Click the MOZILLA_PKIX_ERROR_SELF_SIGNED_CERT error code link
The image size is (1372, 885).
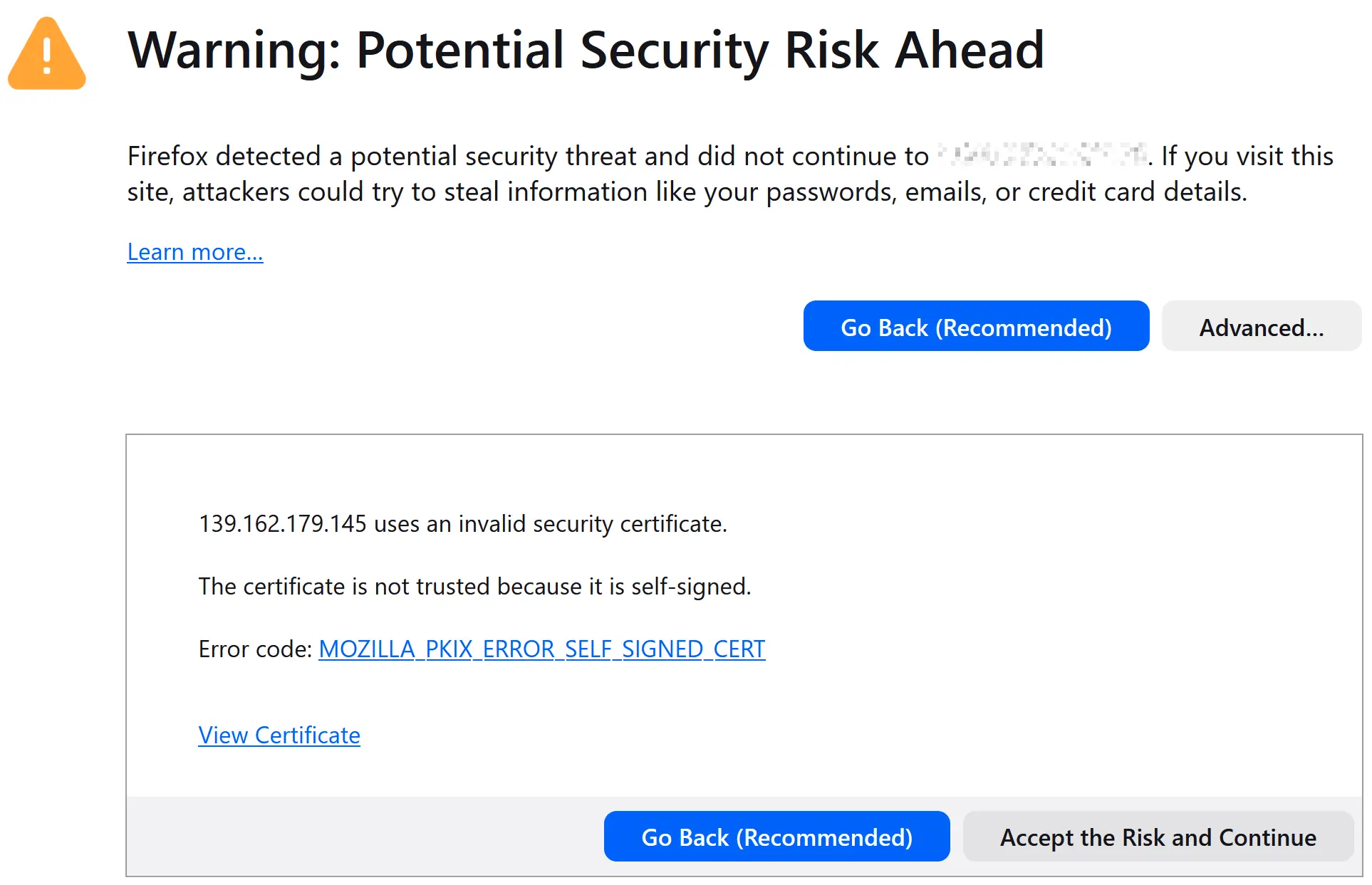coord(541,649)
